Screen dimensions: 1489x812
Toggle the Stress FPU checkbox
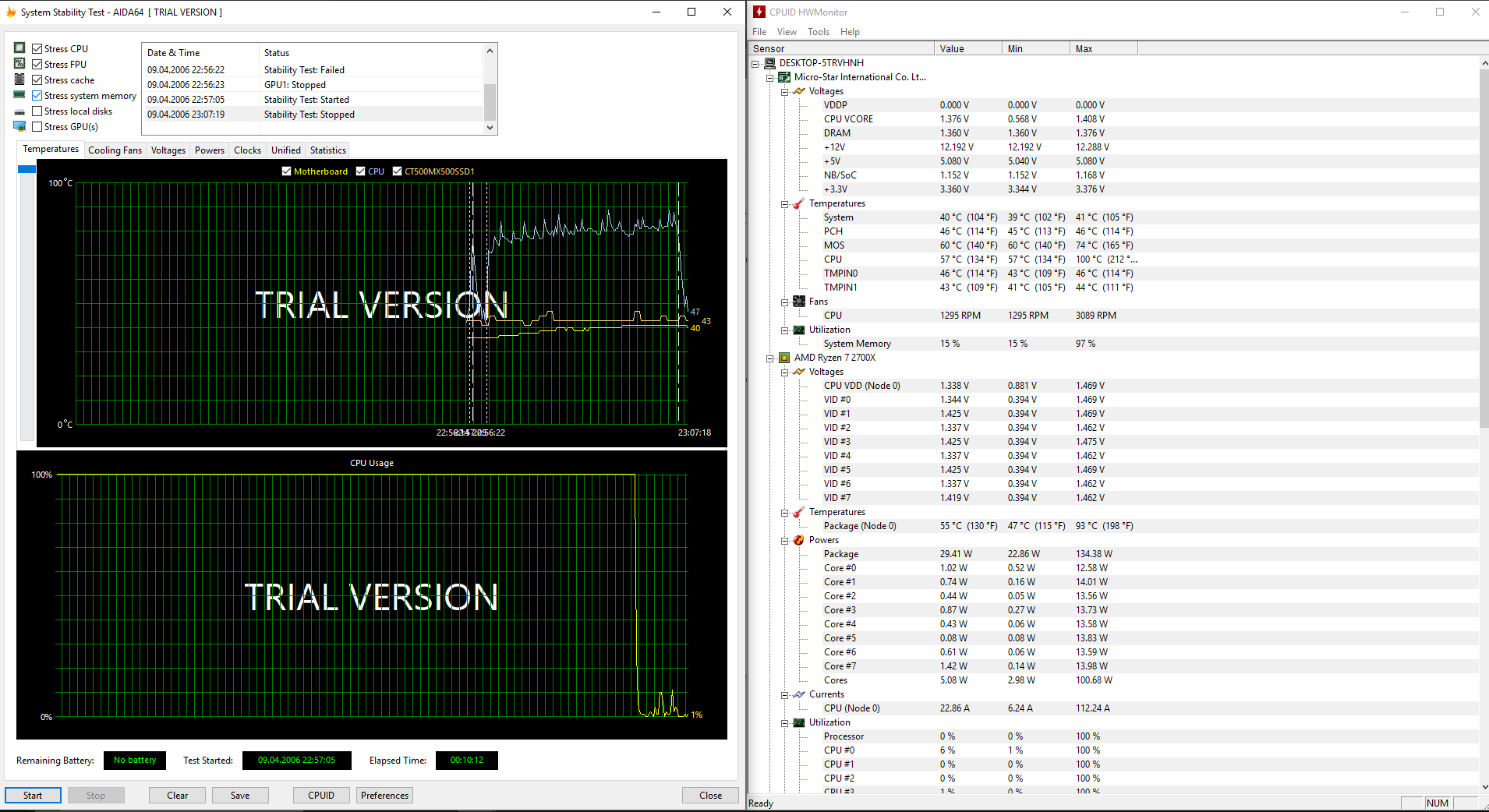pyautogui.click(x=37, y=64)
